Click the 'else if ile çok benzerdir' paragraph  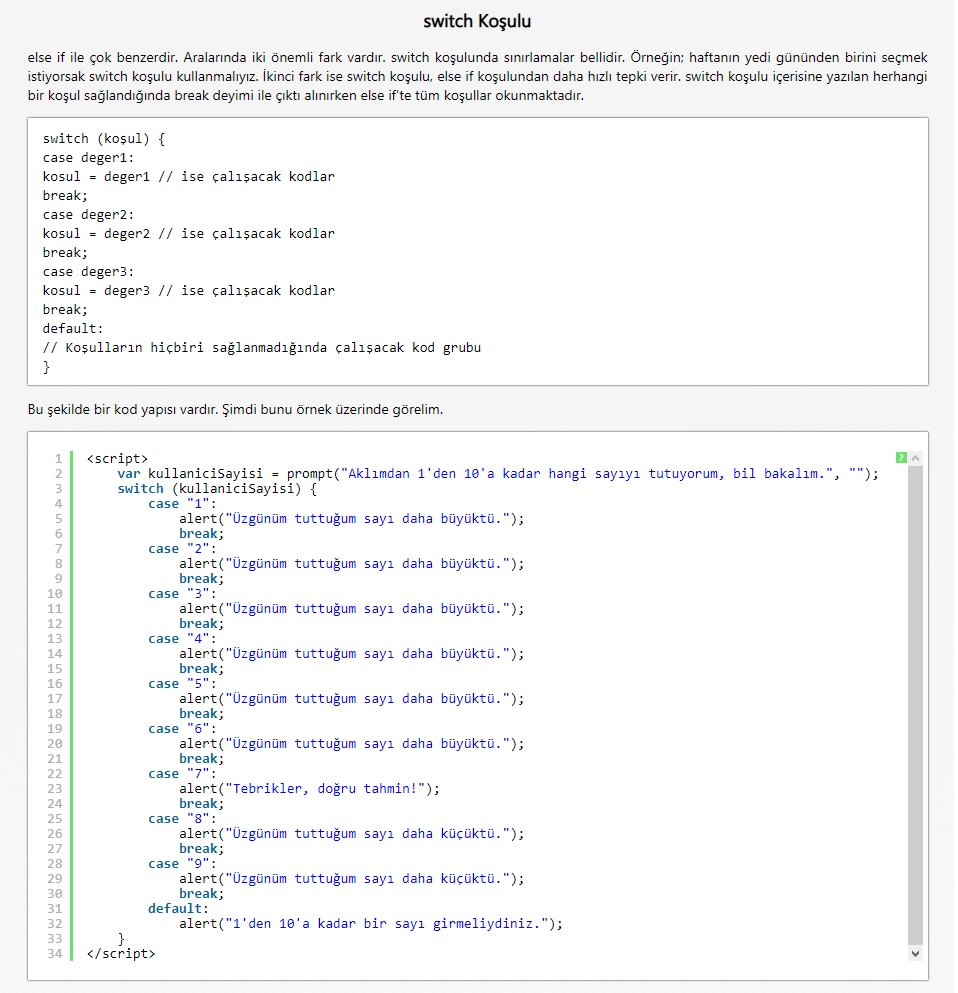[x=477, y=77]
